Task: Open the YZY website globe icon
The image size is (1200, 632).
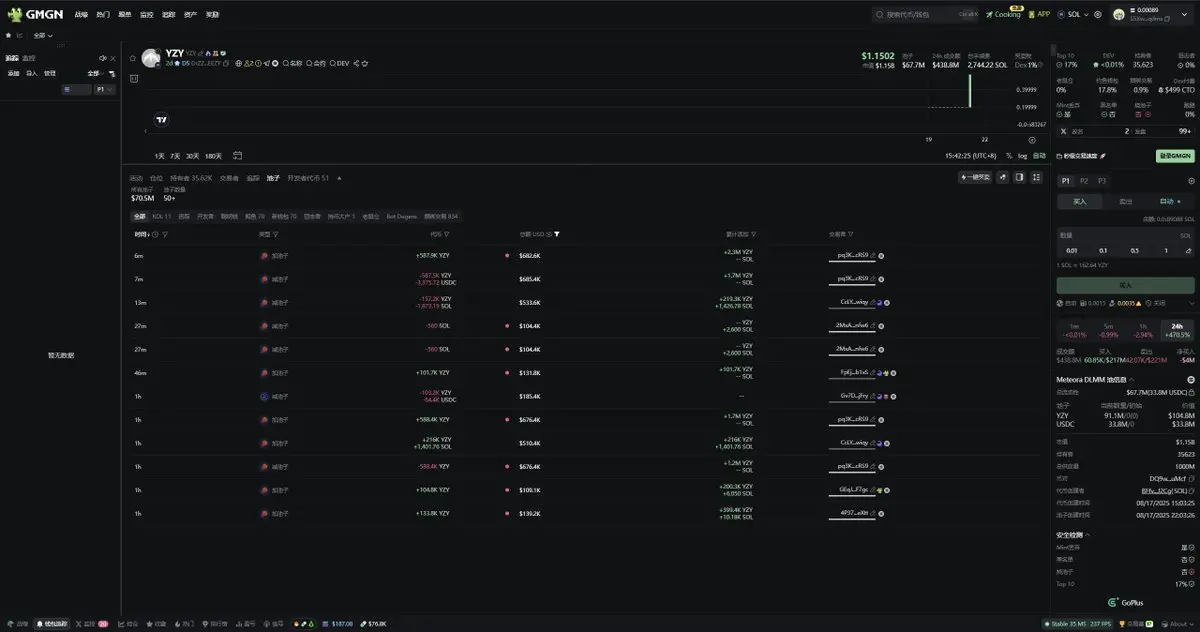Action: [x=239, y=63]
